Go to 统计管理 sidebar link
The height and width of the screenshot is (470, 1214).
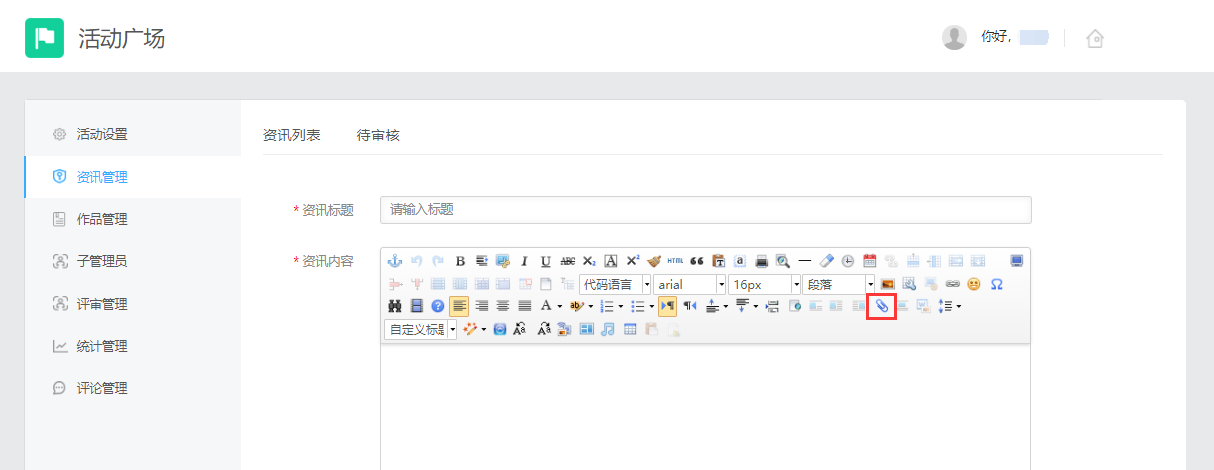click(102, 346)
